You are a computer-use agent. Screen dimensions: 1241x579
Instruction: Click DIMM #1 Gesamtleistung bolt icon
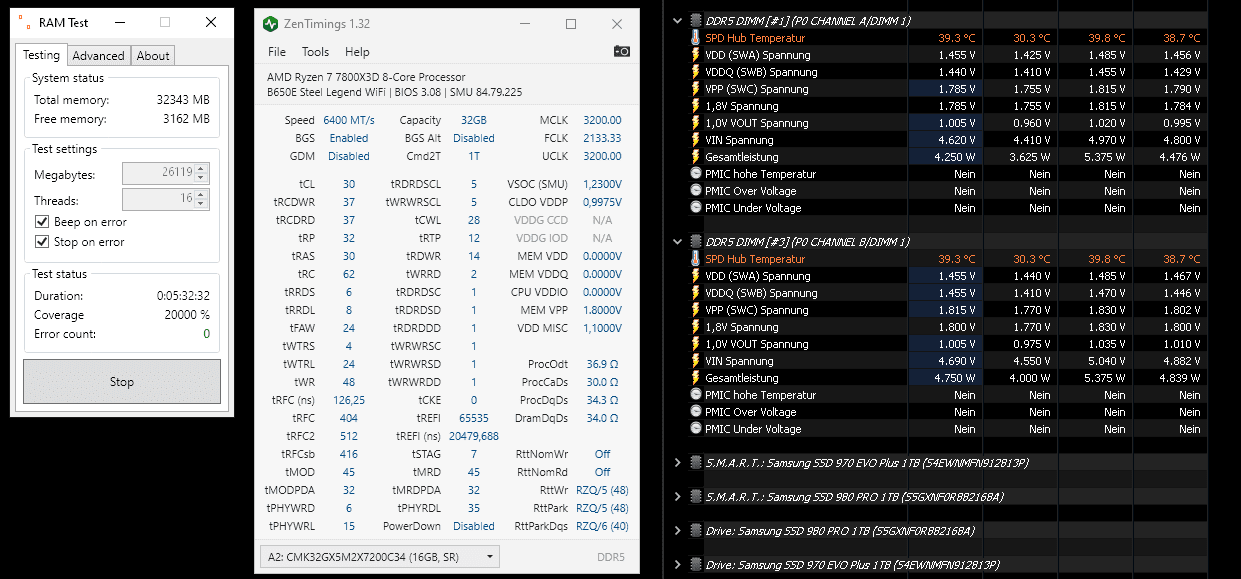click(695, 157)
